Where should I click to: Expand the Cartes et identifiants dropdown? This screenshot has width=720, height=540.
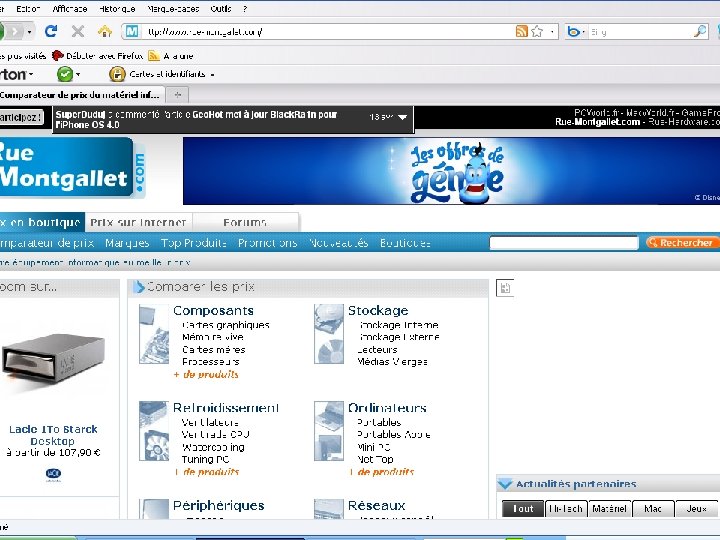(x=213, y=74)
